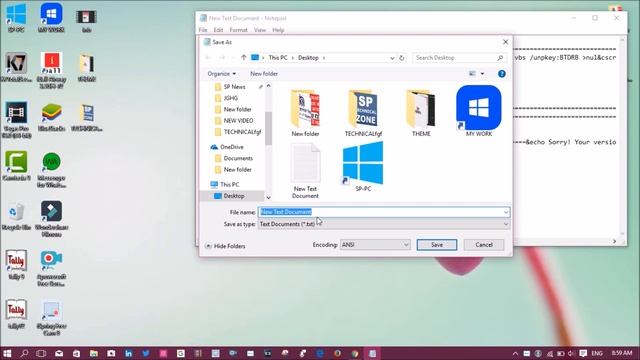Click the Up one level arrow
The image size is (640, 360).
coord(243,58)
